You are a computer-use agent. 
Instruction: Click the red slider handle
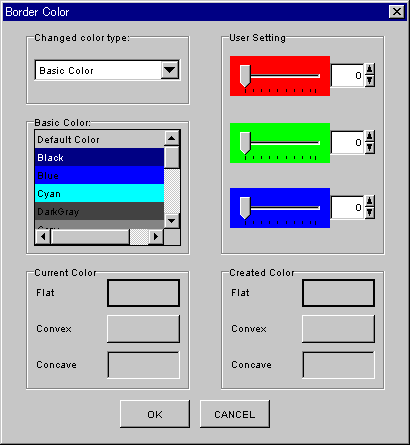click(x=245, y=76)
